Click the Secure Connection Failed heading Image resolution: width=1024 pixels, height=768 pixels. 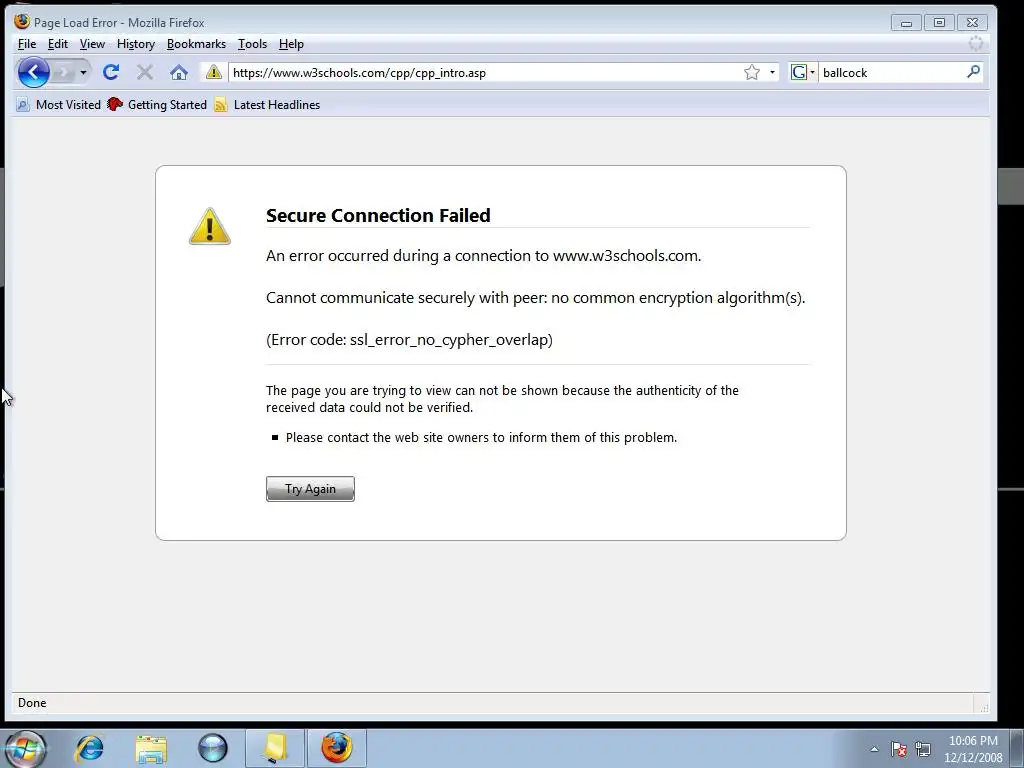(x=378, y=215)
